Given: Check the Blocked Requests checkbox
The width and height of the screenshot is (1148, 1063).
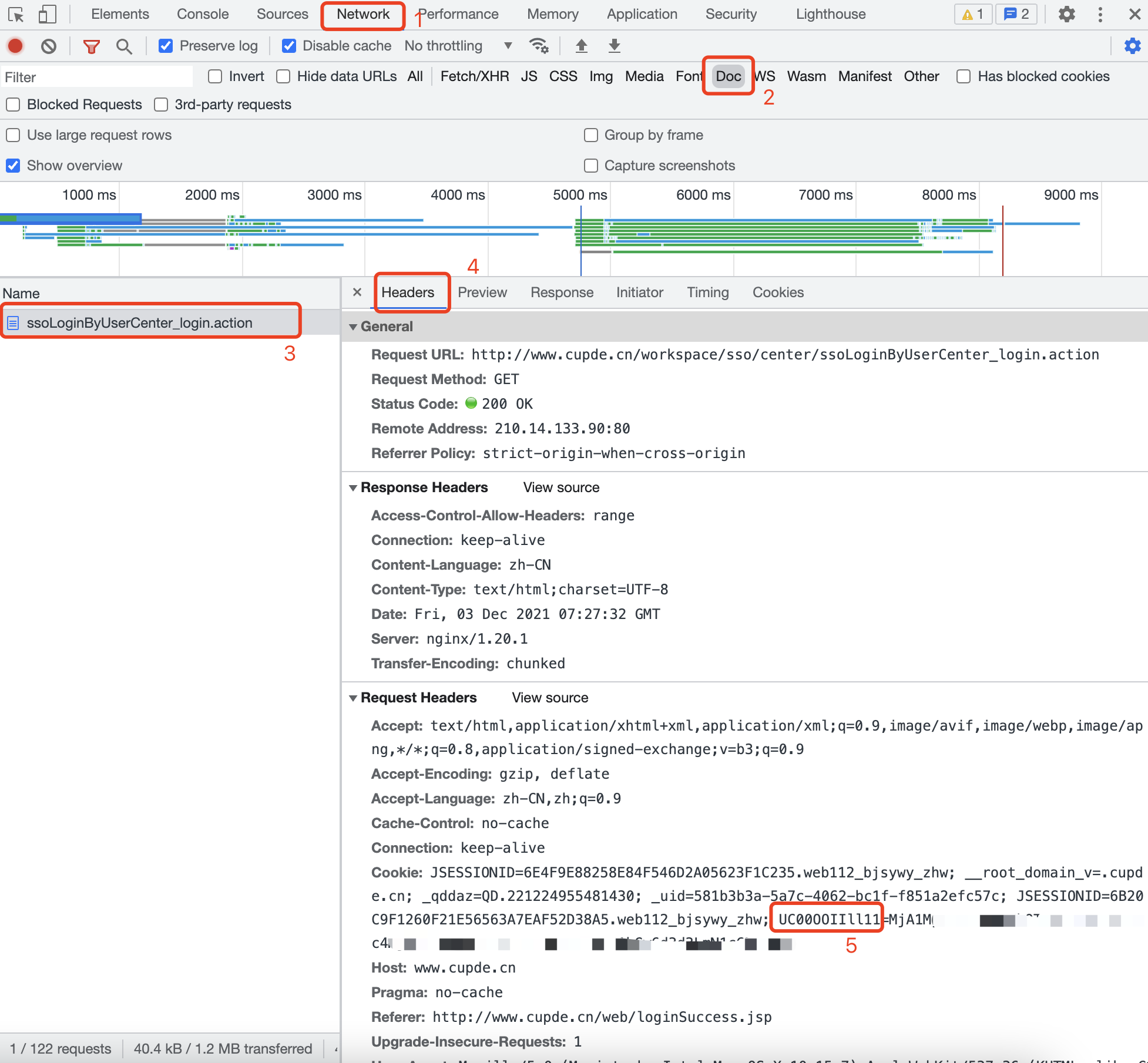Looking at the screenshot, I should tap(13, 105).
